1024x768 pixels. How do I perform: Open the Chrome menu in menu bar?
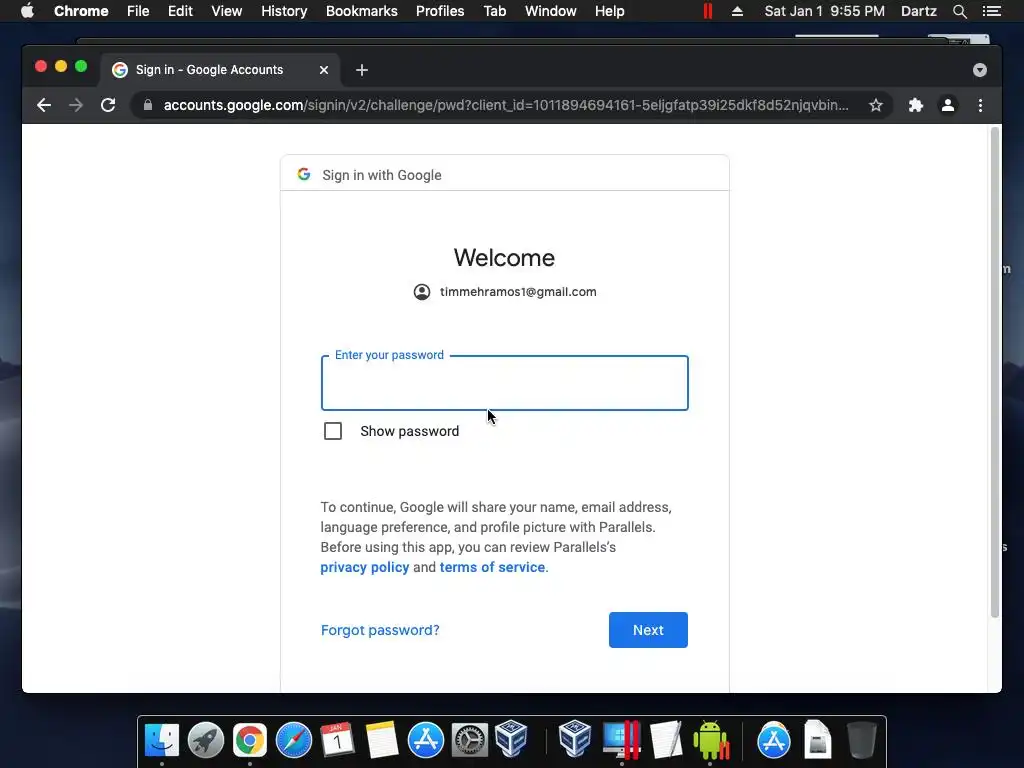pyautogui.click(x=81, y=11)
